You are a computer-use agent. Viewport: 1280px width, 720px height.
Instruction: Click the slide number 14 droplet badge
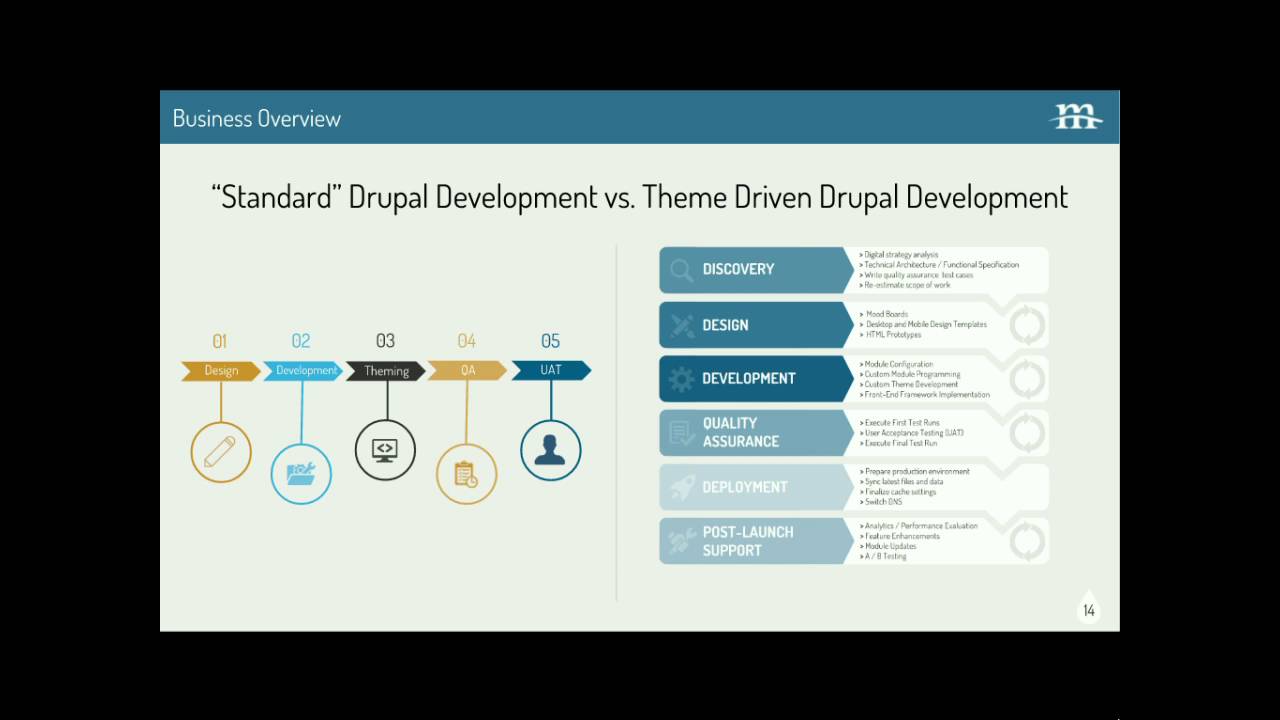1088,608
